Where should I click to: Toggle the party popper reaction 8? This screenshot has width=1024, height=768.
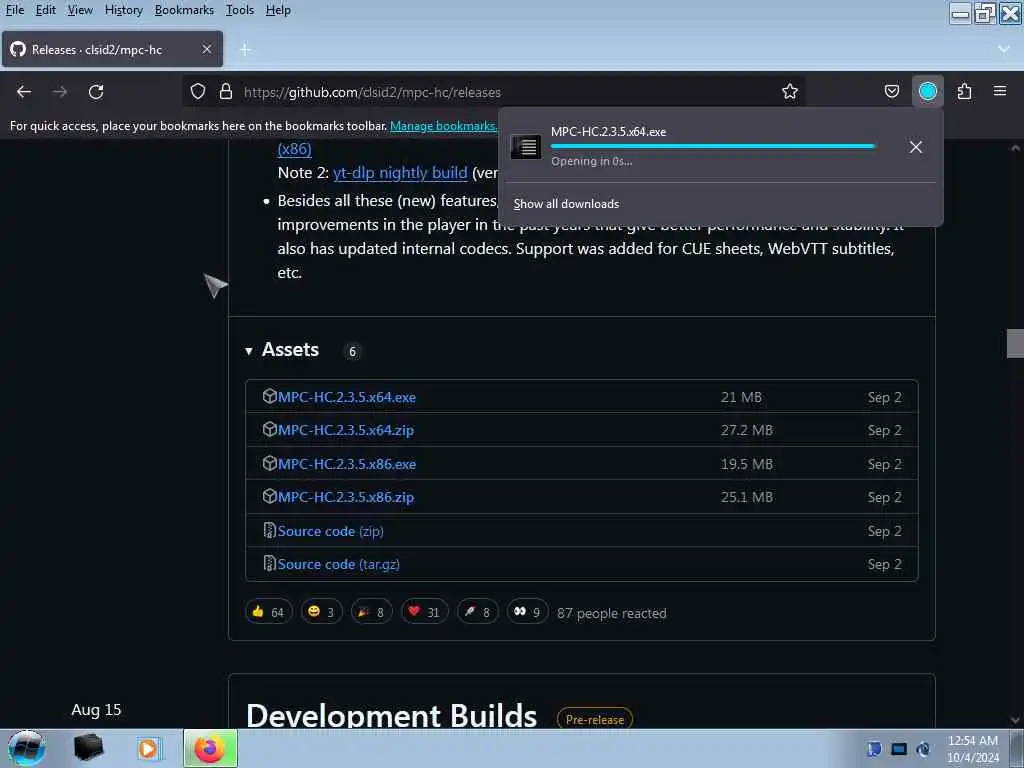point(372,613)
